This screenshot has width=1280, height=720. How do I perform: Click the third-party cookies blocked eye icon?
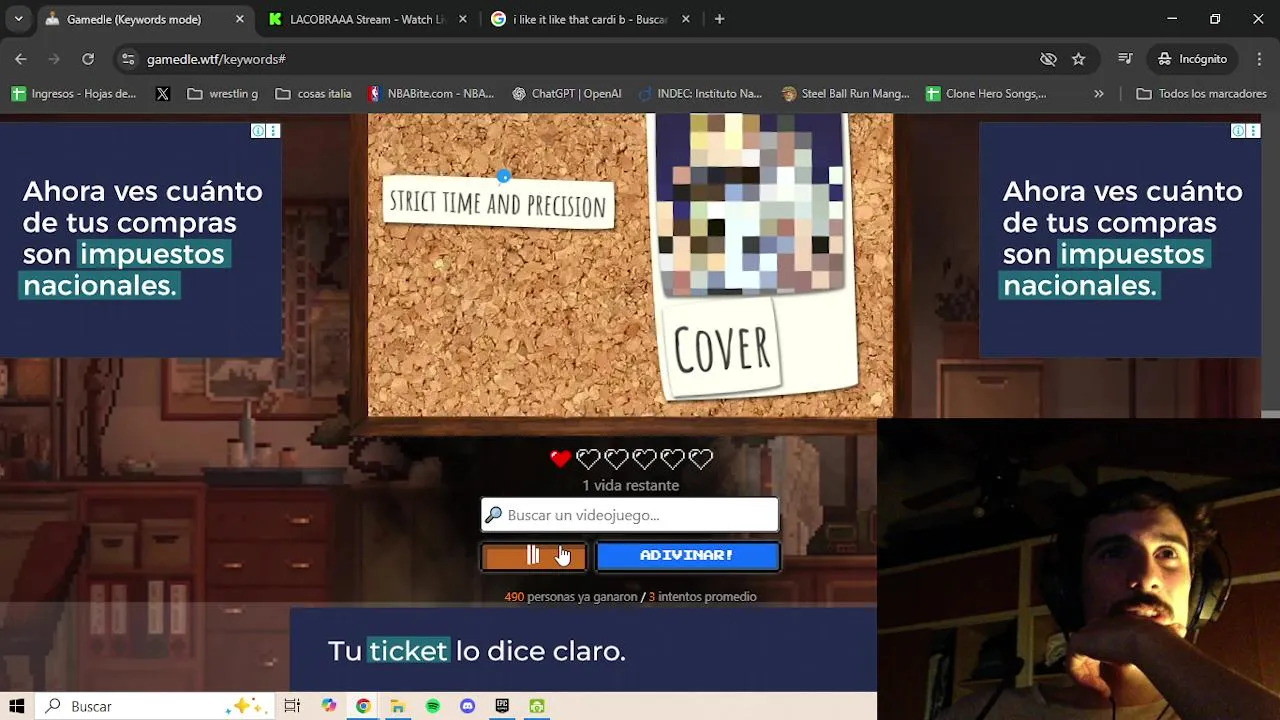pyautogui.click(x=1048, y=59)
